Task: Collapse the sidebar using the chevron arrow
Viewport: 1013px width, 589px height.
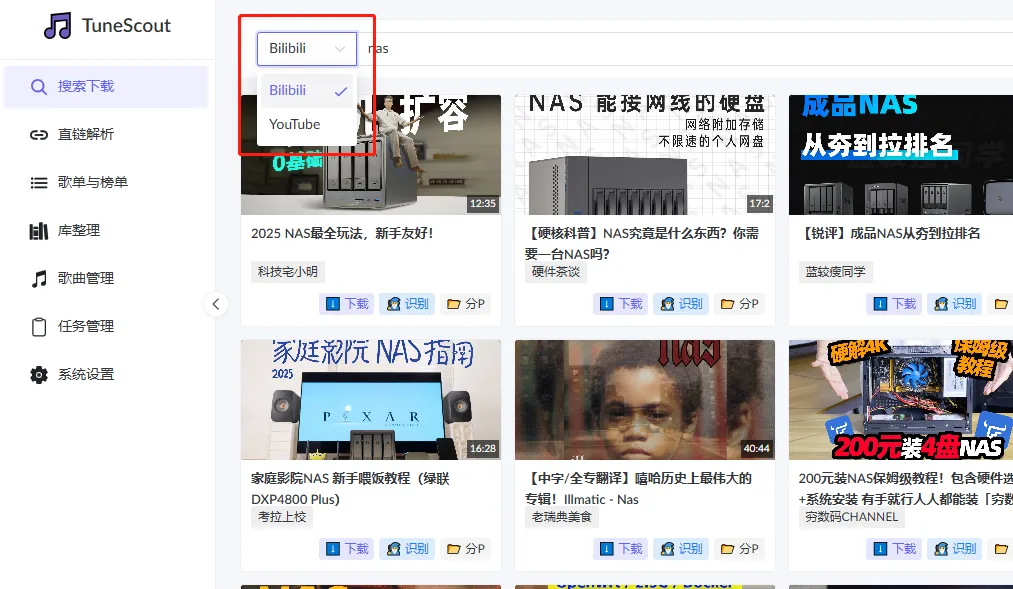Action: point(216,304)
